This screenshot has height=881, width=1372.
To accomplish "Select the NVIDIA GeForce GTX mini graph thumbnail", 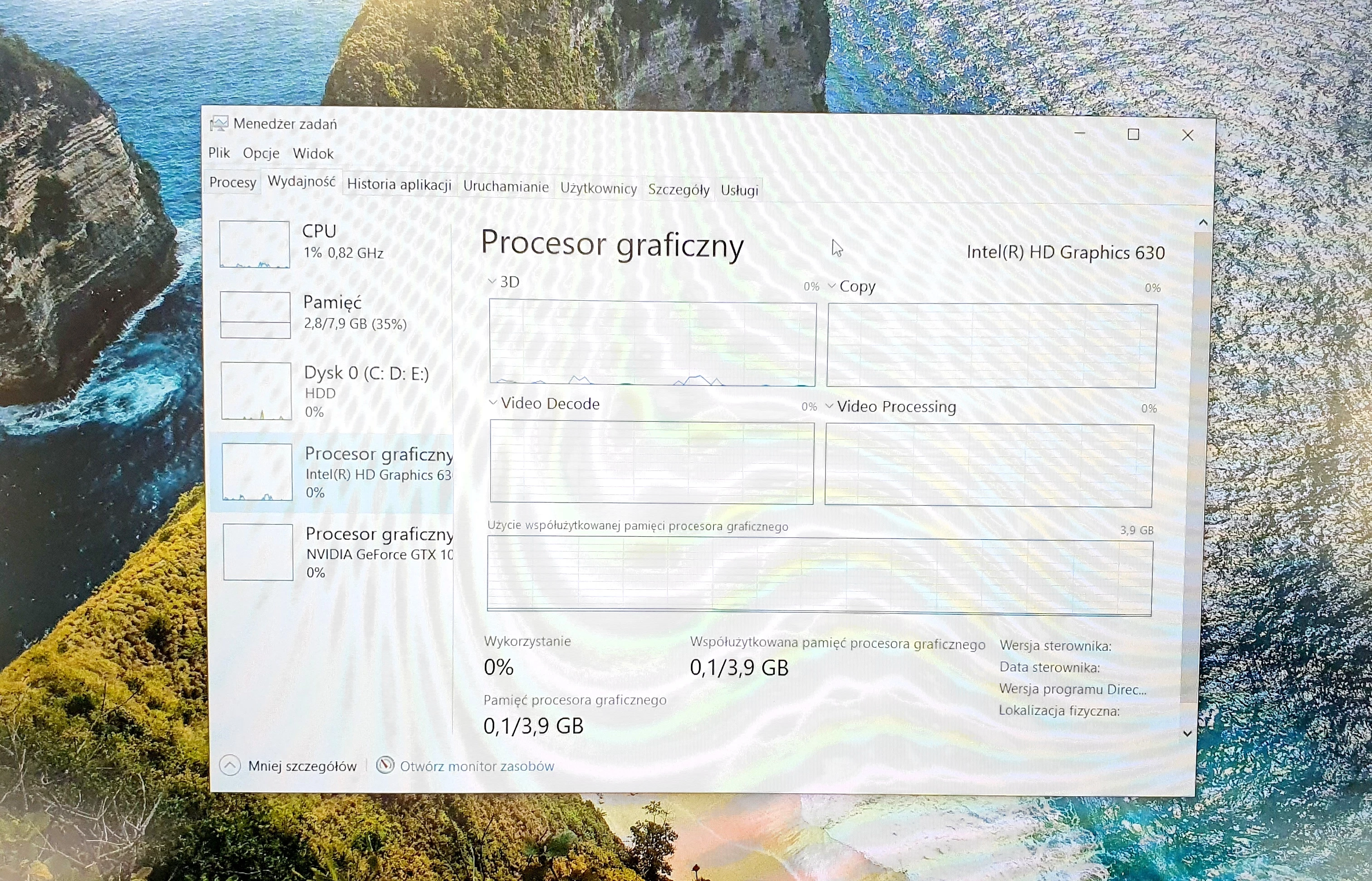I will click(x=258, y=552).
